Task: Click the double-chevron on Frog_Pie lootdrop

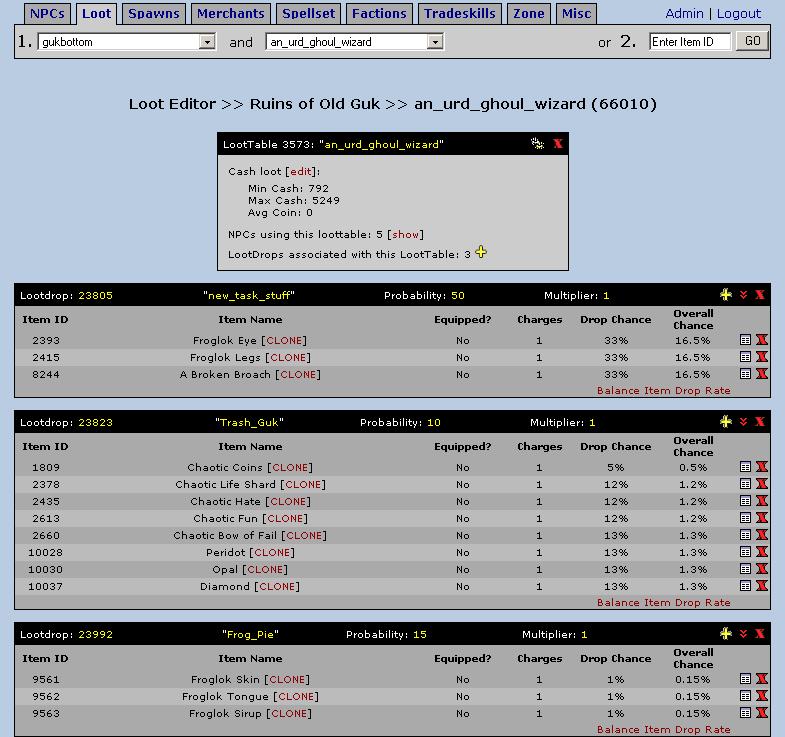Action: point(743,634)
